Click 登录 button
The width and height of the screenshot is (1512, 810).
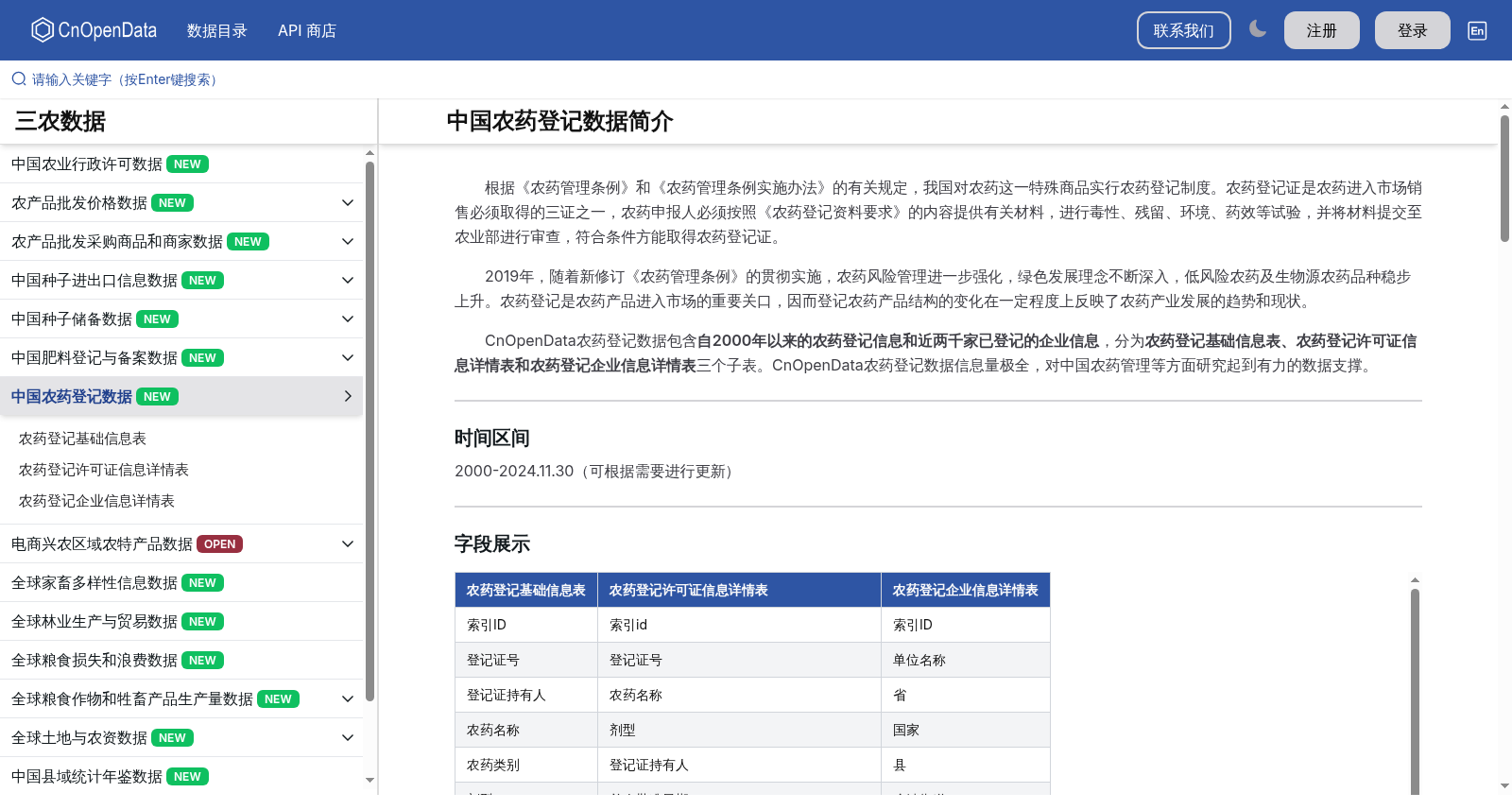(1413, 30)
